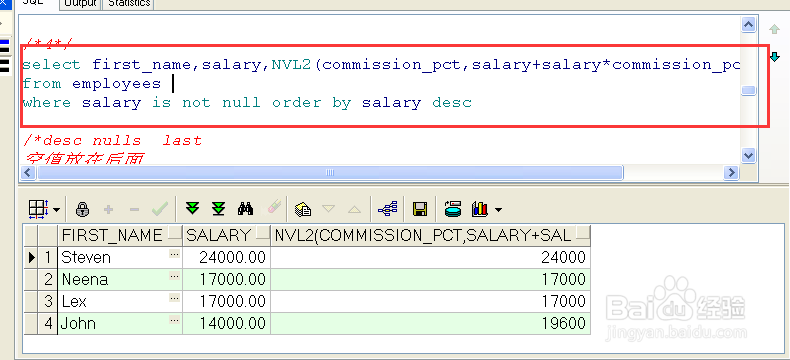Image resolution: width=790 pixels, height=360 pixels.
Task: Select row number 1 header
Action: pos(48,257)
